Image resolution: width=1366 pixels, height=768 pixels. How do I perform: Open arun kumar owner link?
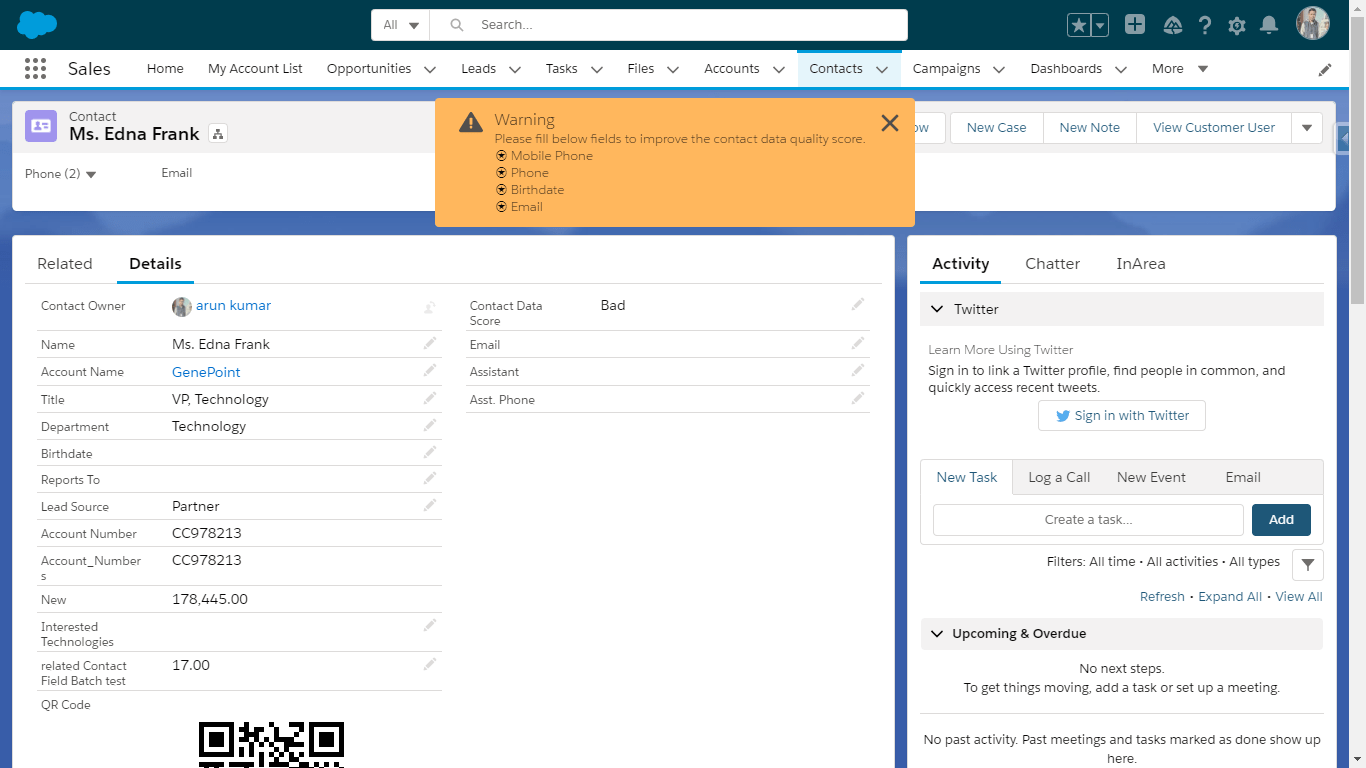(x=233, y=306)
